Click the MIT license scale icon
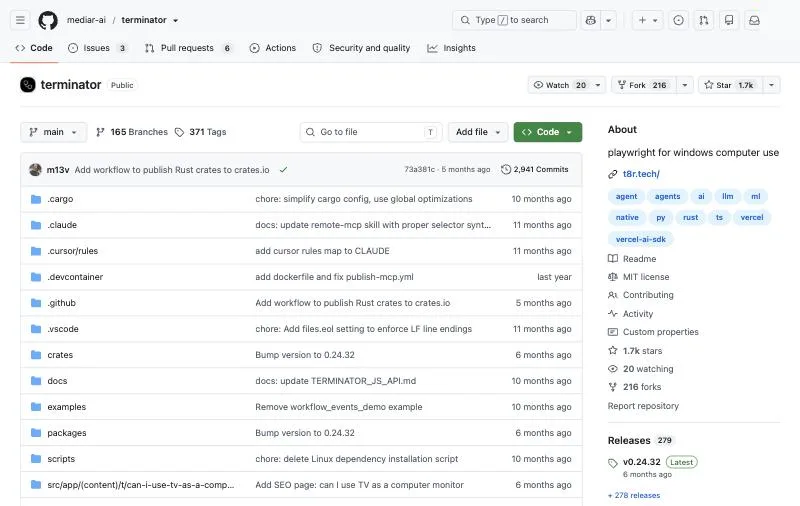The height and width of the screenshot is (506, 800). pos(613,276)
